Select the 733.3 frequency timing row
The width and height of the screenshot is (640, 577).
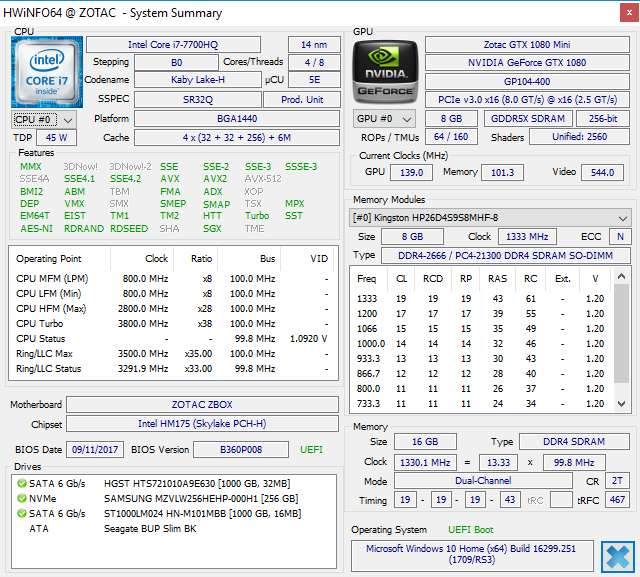482,404
